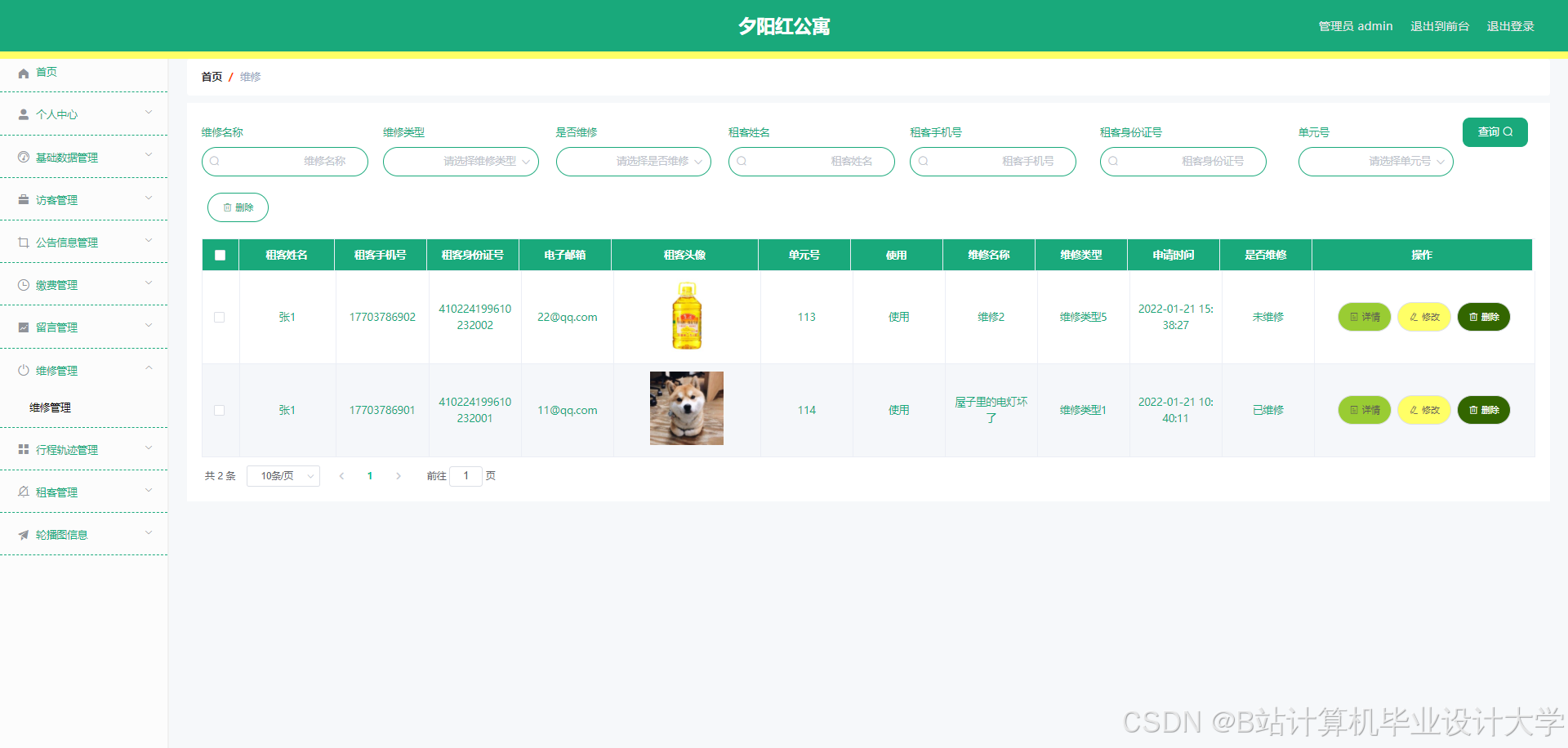Click the outlined 删除 batch delete button

[x=238, y=207]
